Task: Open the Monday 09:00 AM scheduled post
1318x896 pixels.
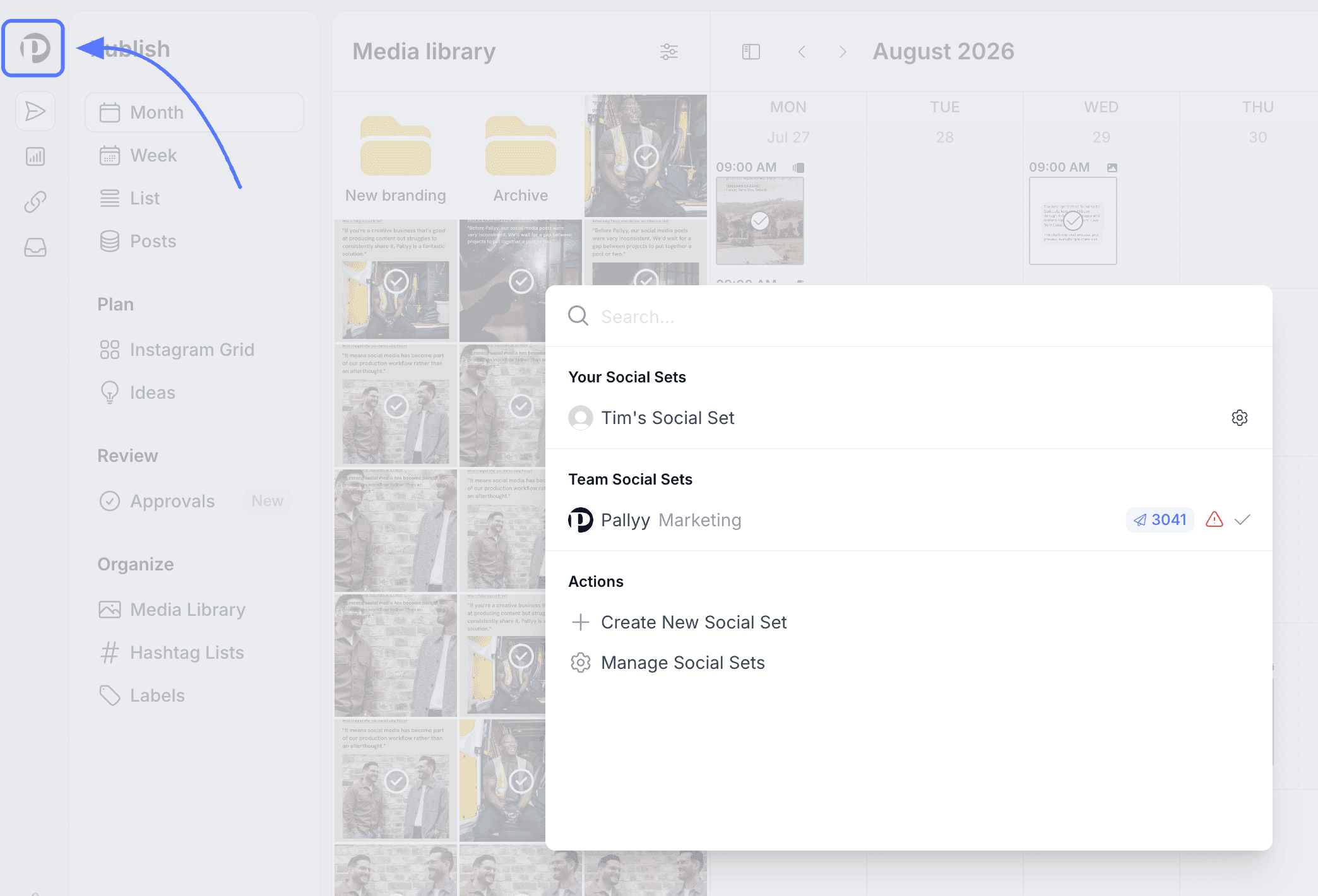Action: click(760, 221)
